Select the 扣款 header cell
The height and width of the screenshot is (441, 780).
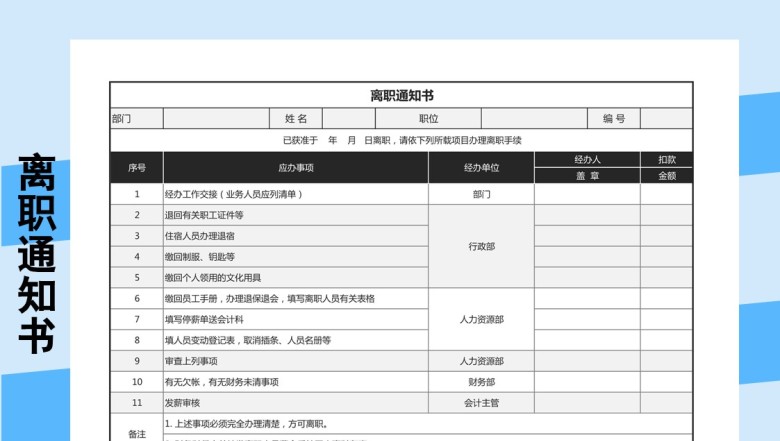click(667, 160)
